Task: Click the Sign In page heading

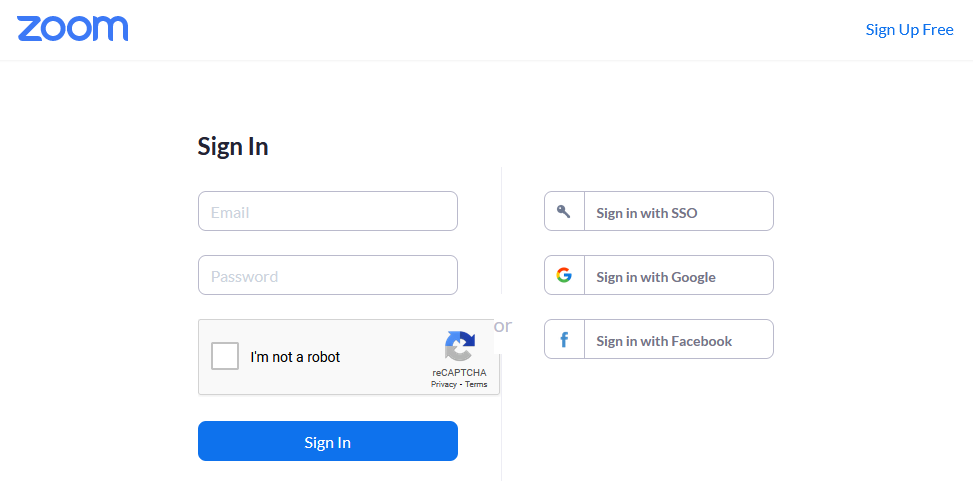Action: pyautogui.click(x=233, y=147)
